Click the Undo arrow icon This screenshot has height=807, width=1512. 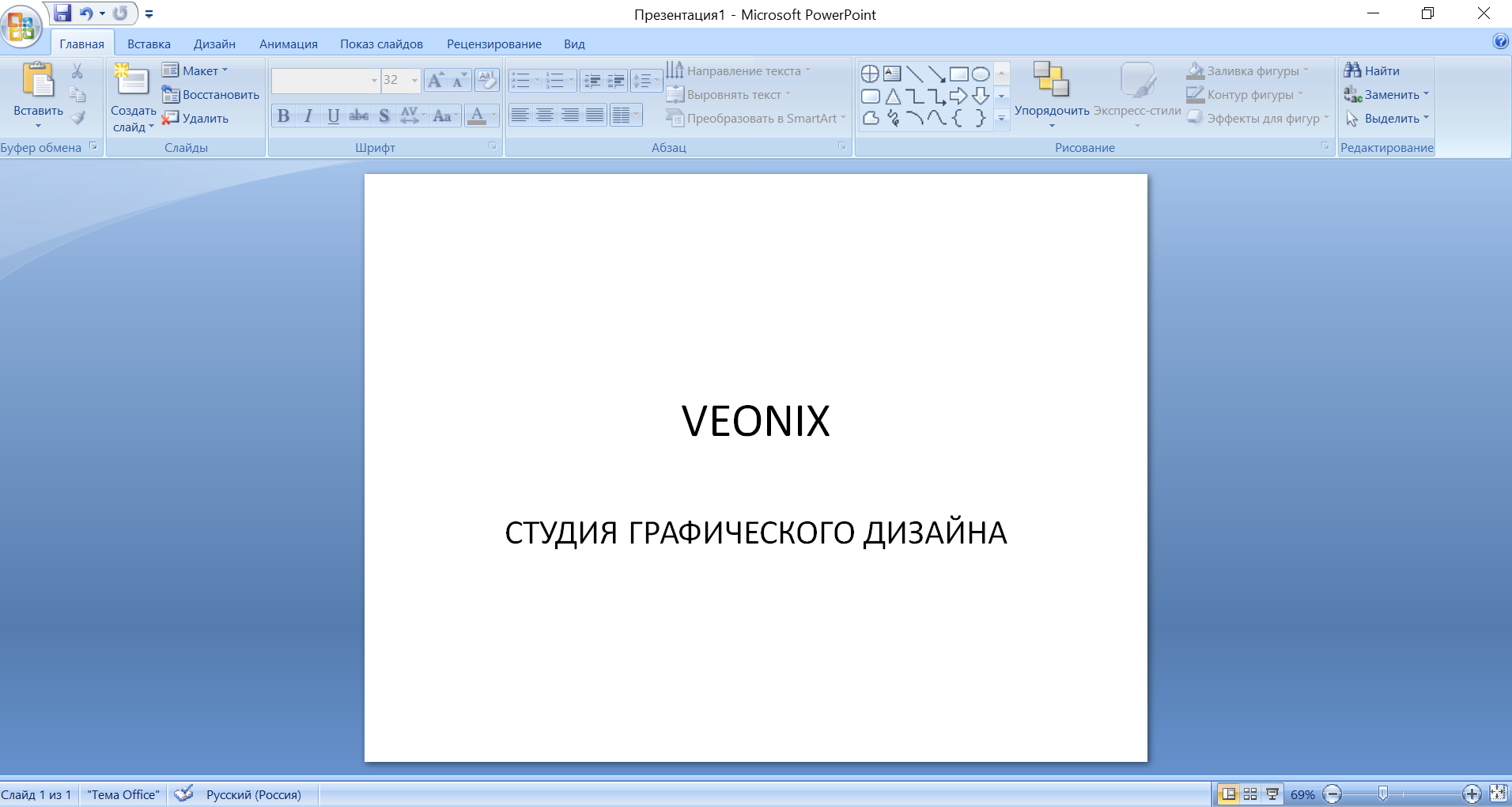[x=86, y=13]
